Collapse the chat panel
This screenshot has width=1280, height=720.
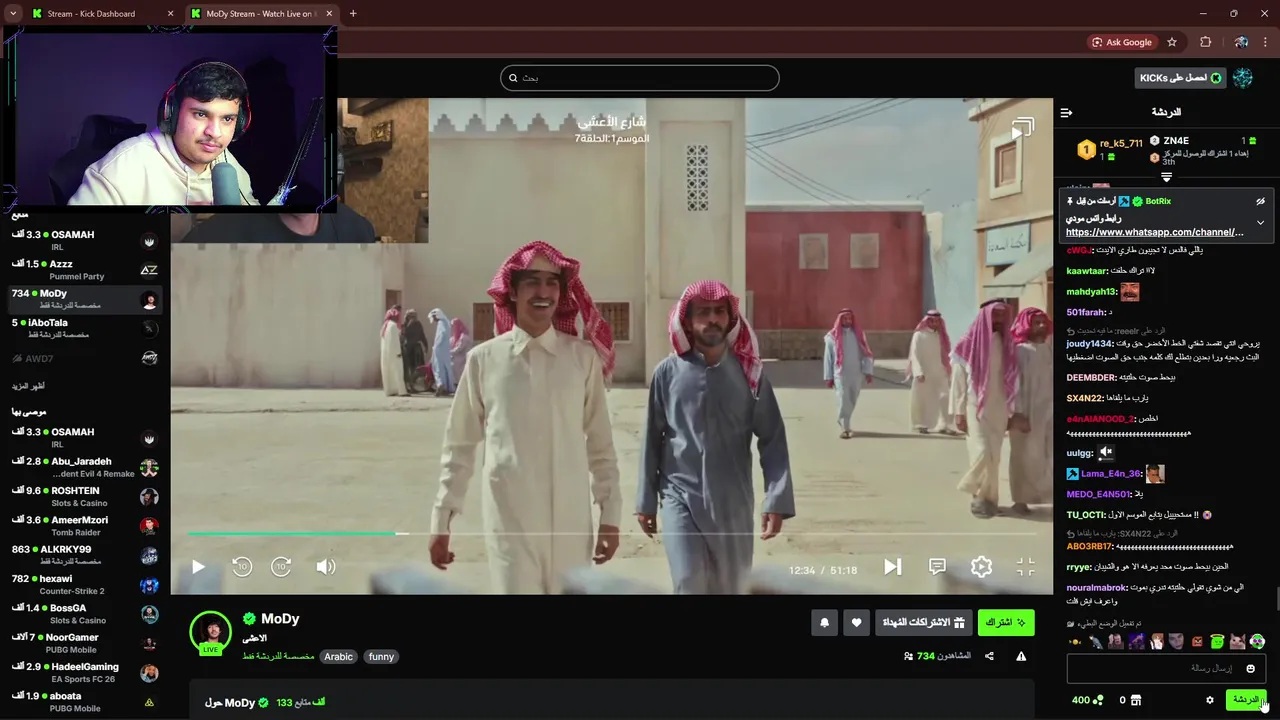(x=1066, y=112)
